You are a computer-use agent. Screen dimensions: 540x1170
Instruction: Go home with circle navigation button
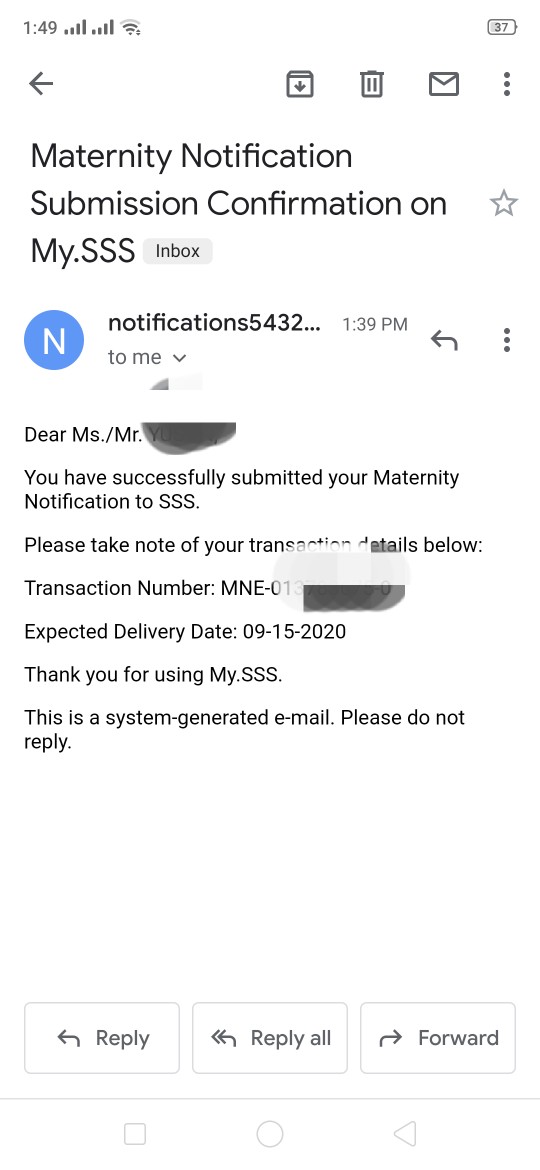point(270,1134)
